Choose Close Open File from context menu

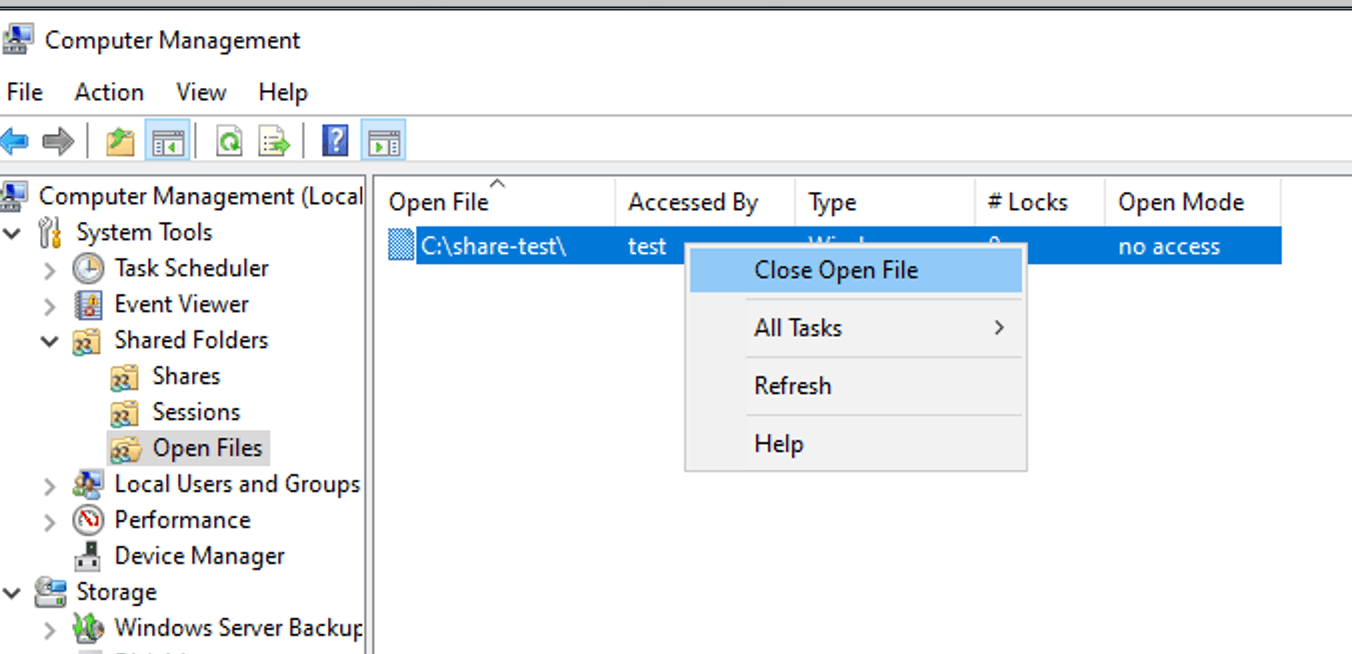pyautogui.click(x=836, y=269)
